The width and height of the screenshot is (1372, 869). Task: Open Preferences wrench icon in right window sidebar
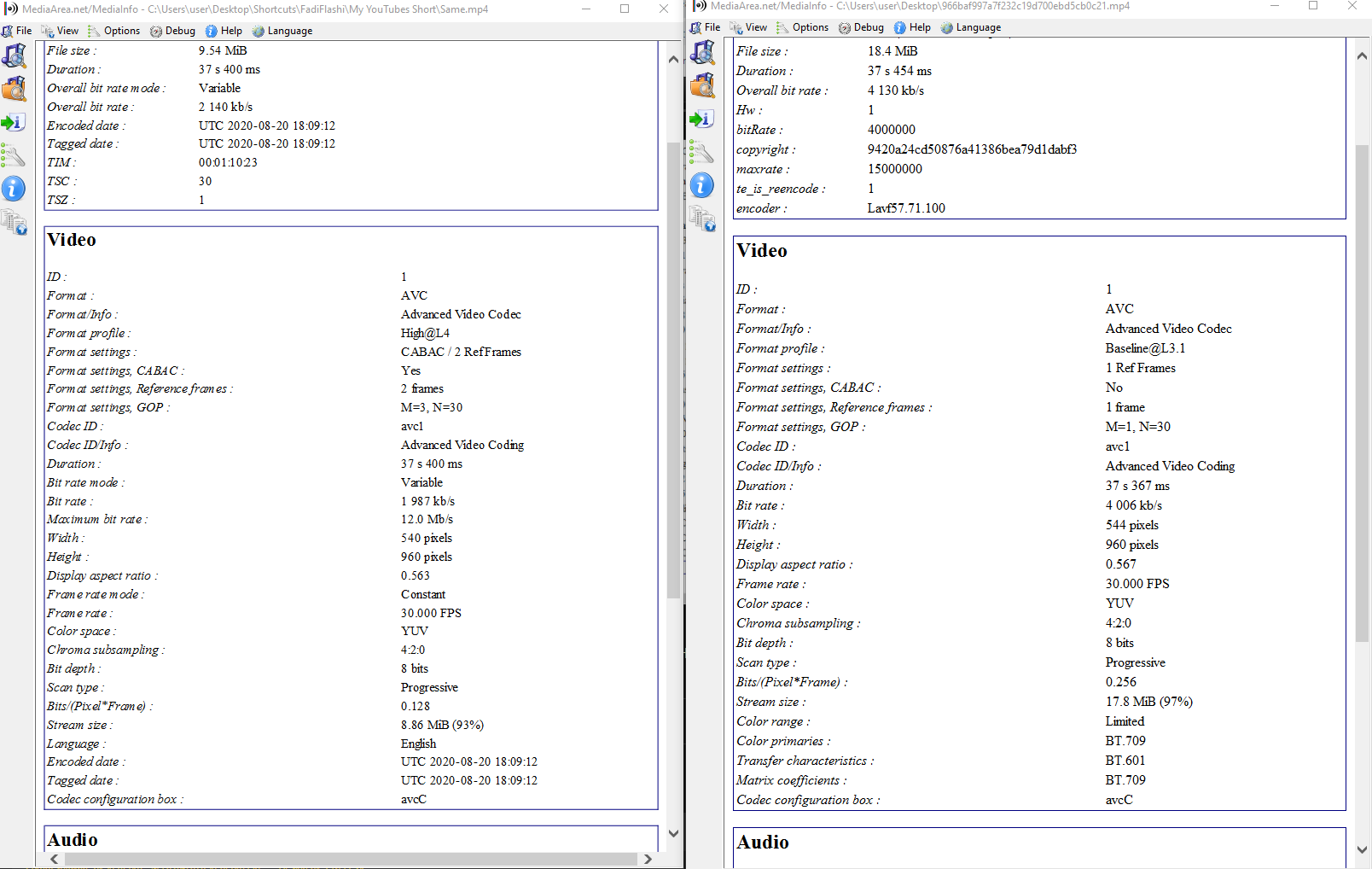pos(701,152)
